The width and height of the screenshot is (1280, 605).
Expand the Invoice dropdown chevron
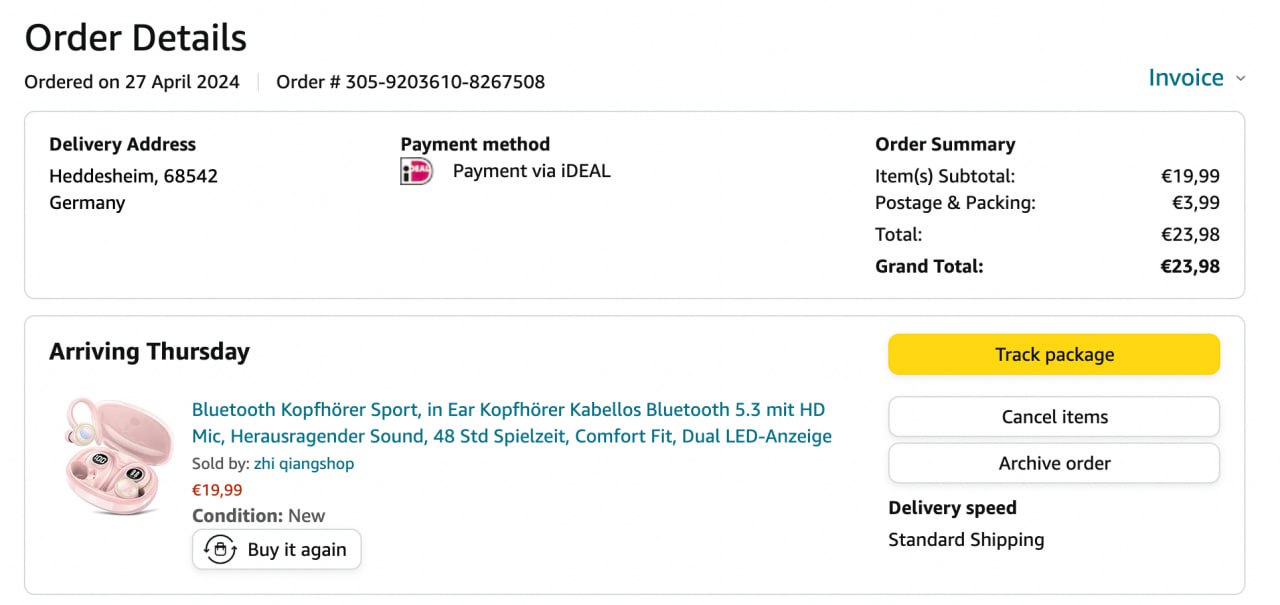[x=1241, y=78]
